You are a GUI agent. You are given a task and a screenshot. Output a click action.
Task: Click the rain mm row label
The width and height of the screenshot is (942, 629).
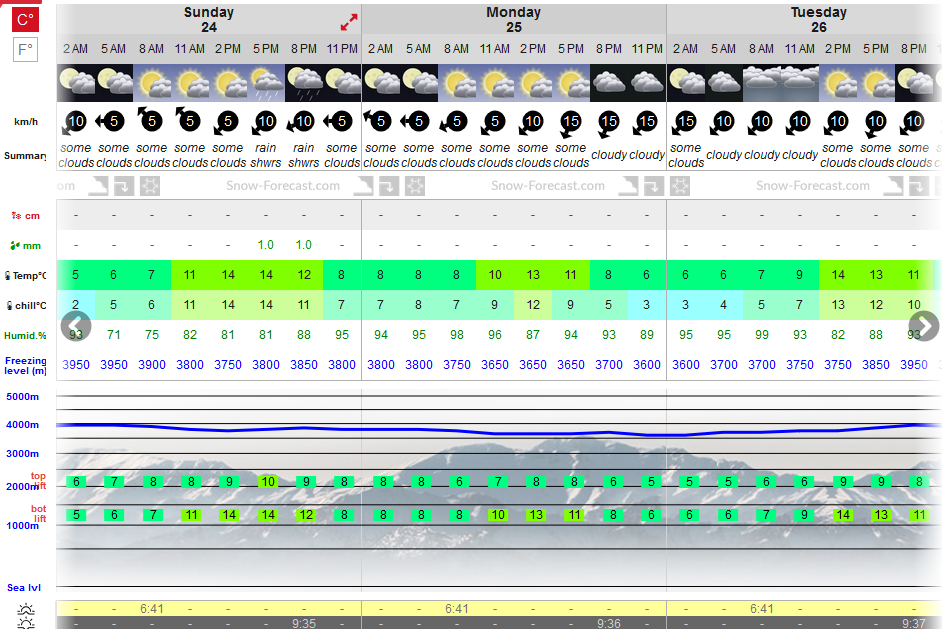(25, 245)
